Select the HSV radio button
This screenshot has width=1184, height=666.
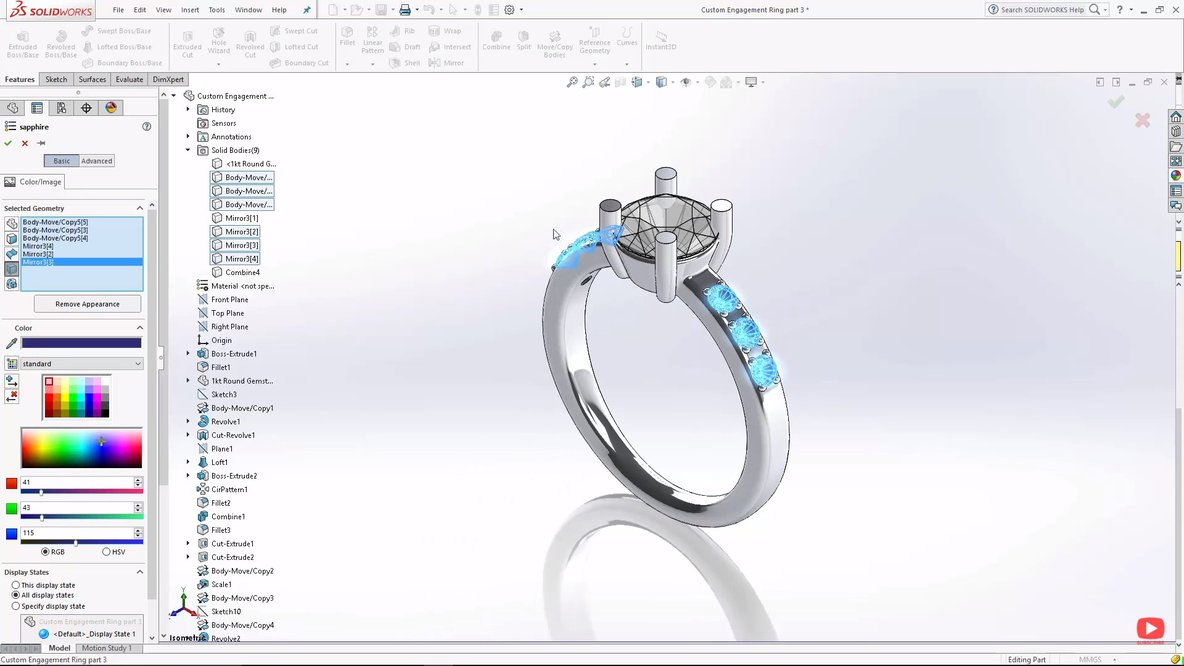(108, 551)
